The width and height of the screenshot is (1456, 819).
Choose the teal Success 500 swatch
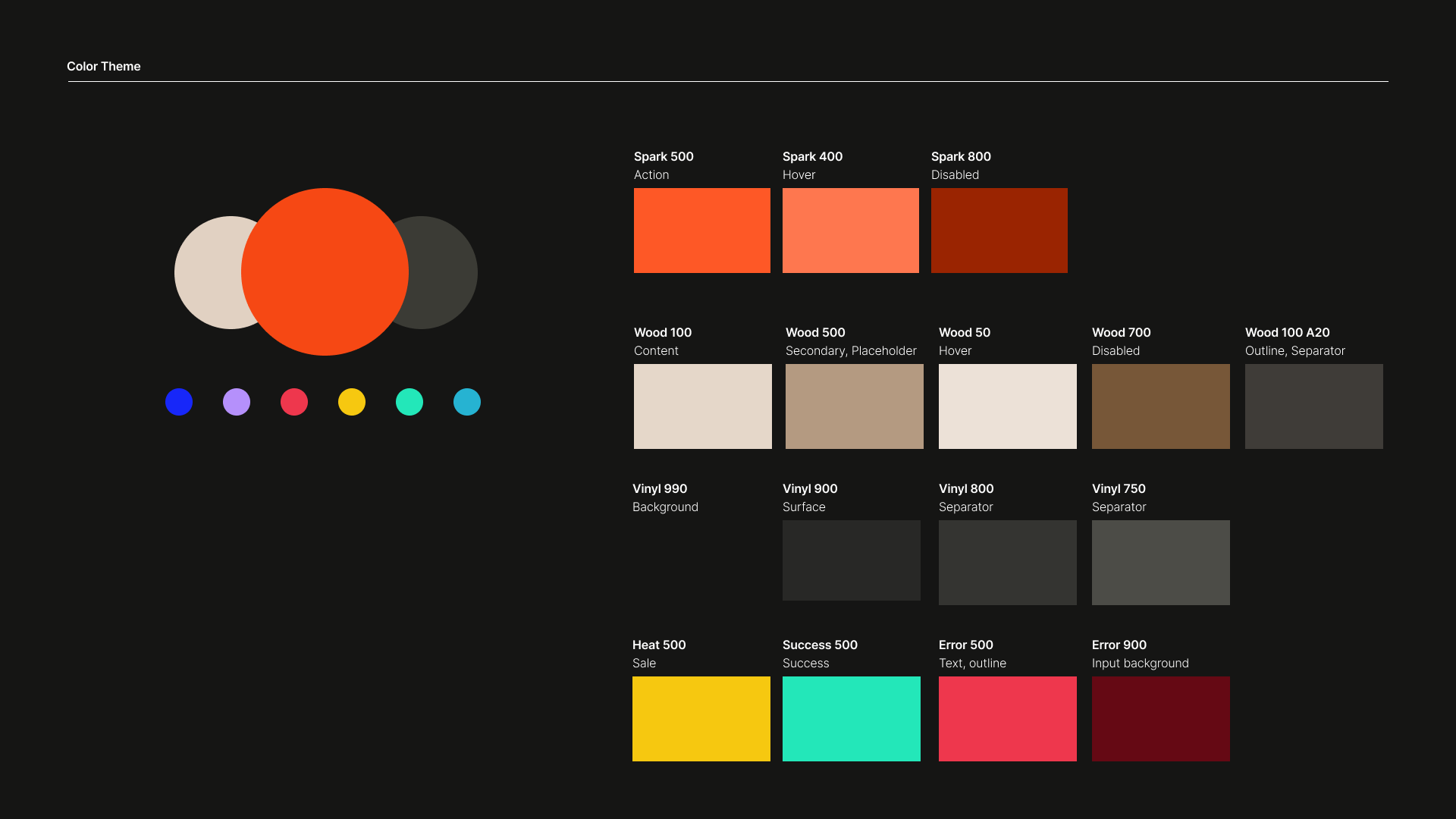point(851,718)
